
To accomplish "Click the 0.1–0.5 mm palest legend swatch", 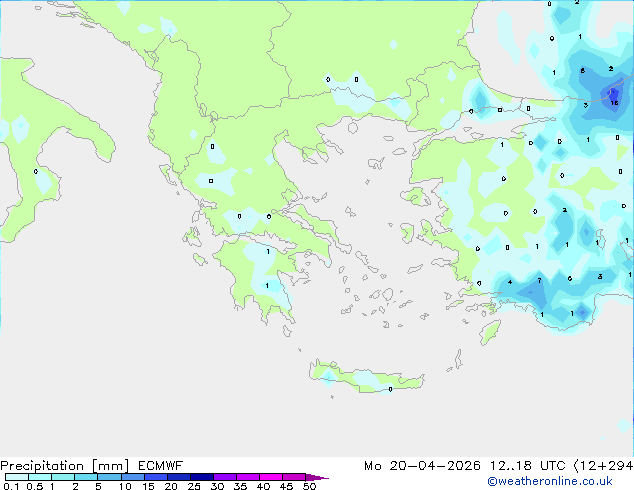I will click(x=17, y=477).
